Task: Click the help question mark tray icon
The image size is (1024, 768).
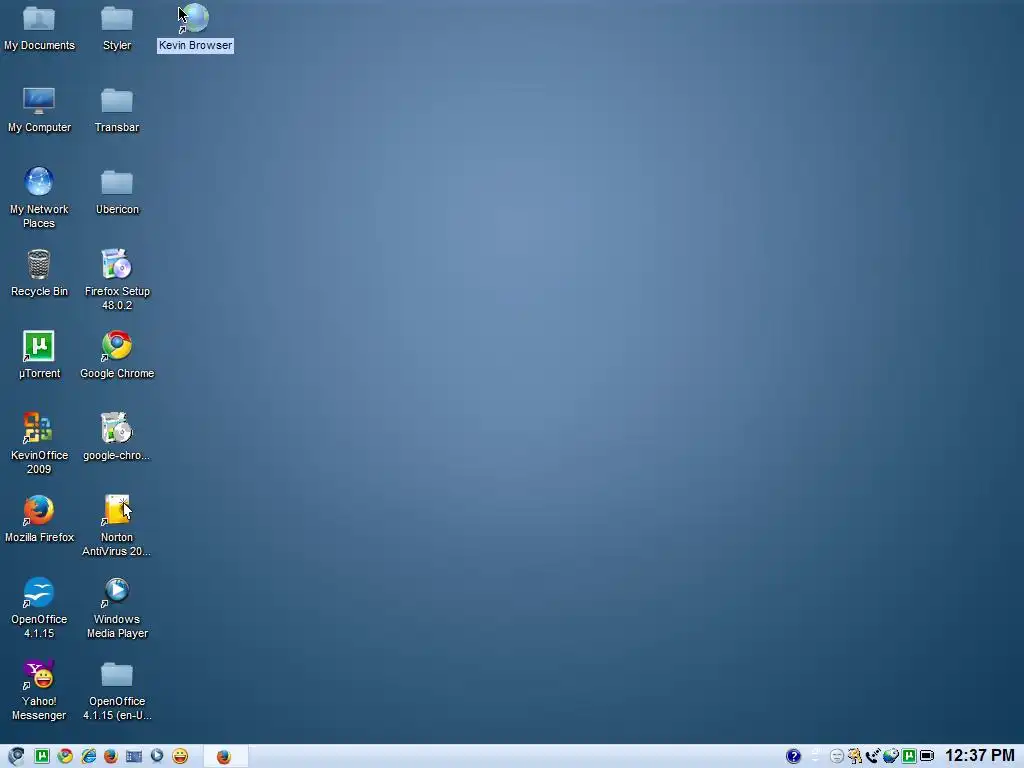Action: coord(793,756)
